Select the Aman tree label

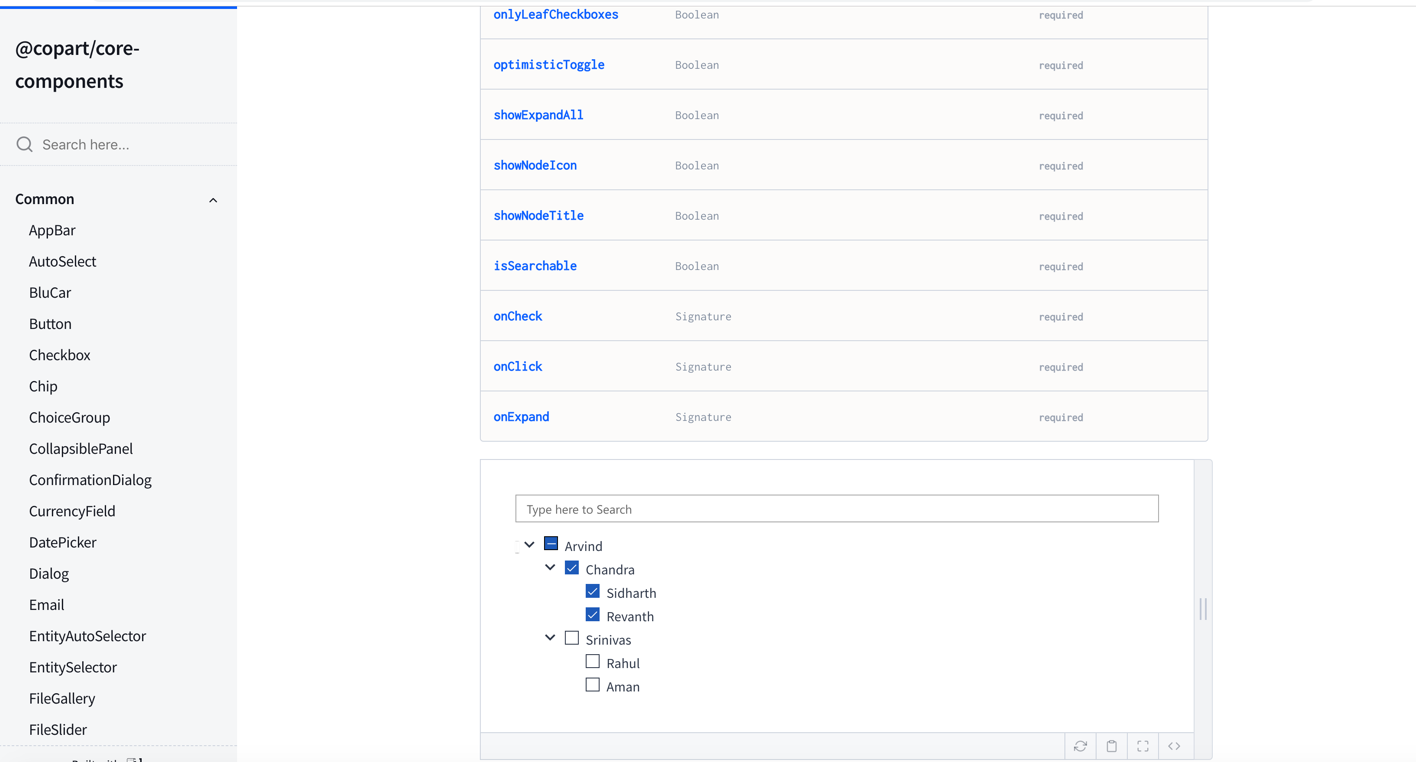point(623,687)
